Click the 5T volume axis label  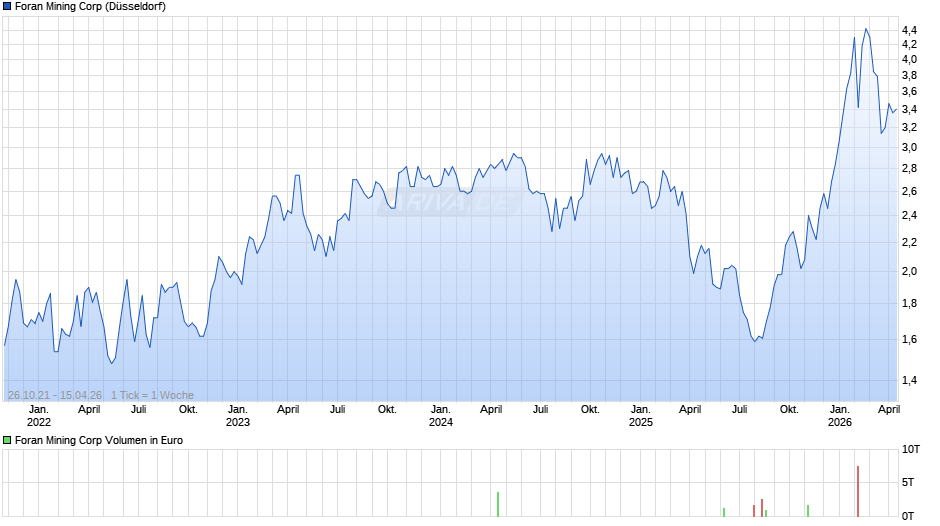point(908,482)
